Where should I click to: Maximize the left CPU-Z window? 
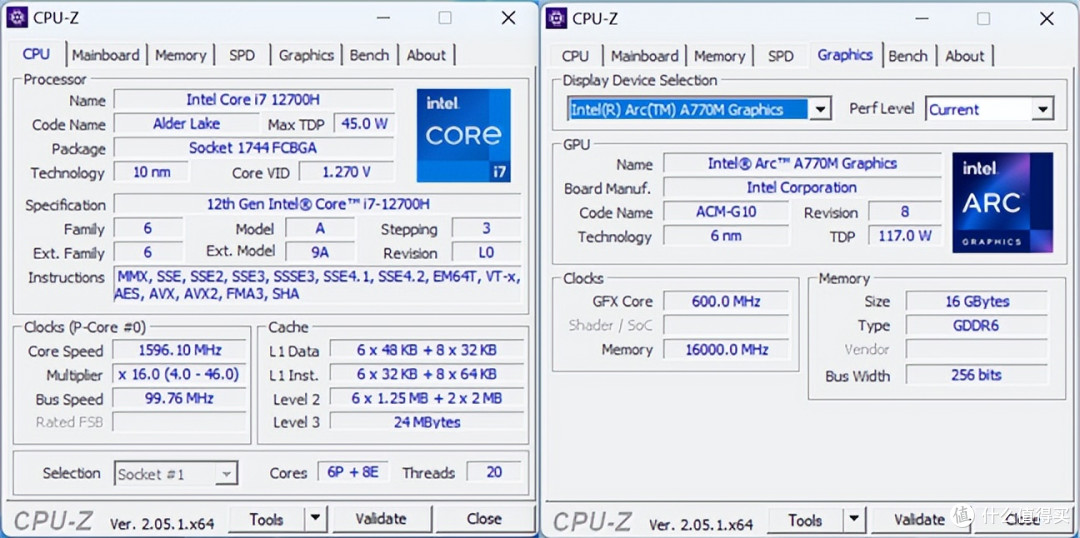click(445, 18)
